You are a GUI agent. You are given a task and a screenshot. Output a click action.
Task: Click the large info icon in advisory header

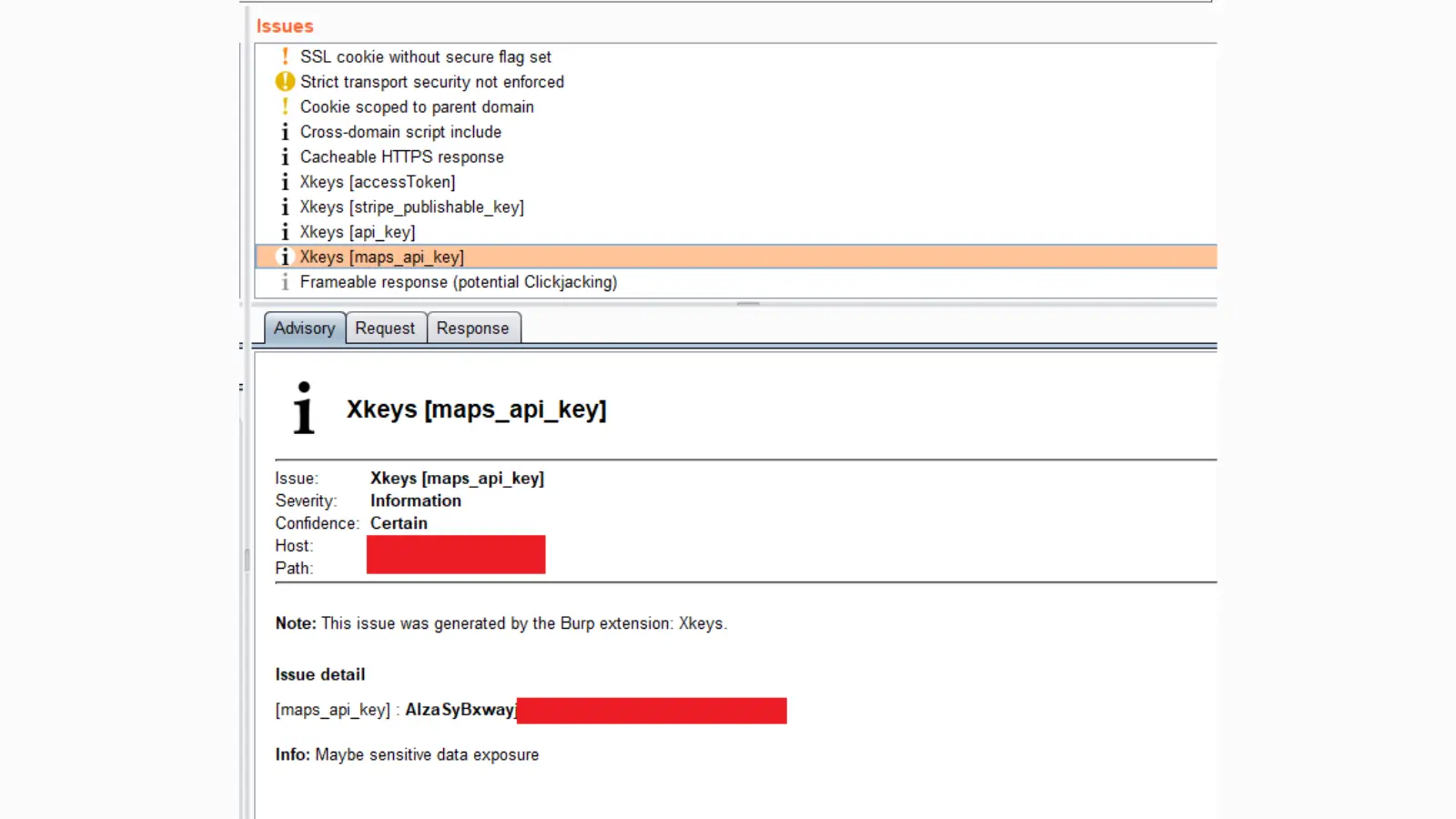point(304,408)
